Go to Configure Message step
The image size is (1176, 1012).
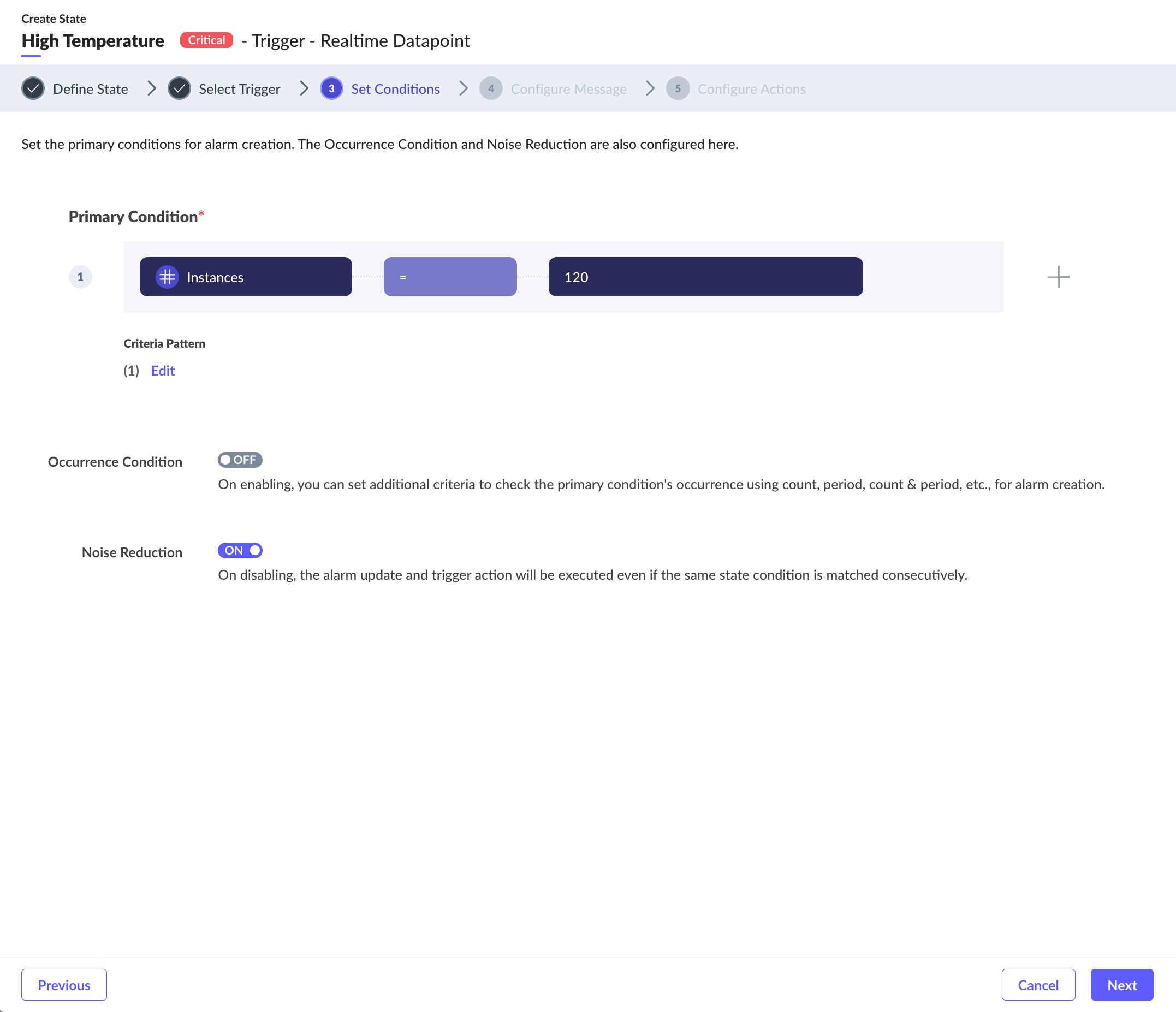click(x=568, y=89)
